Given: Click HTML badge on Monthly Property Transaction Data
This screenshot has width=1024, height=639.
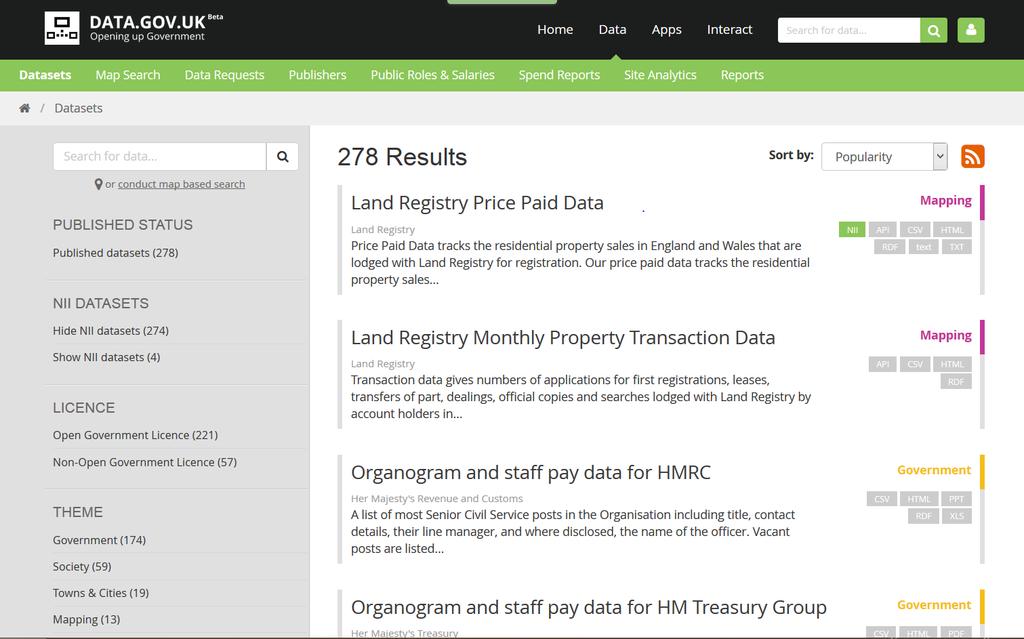Looking at the screenshot, I should click(952, 364).
